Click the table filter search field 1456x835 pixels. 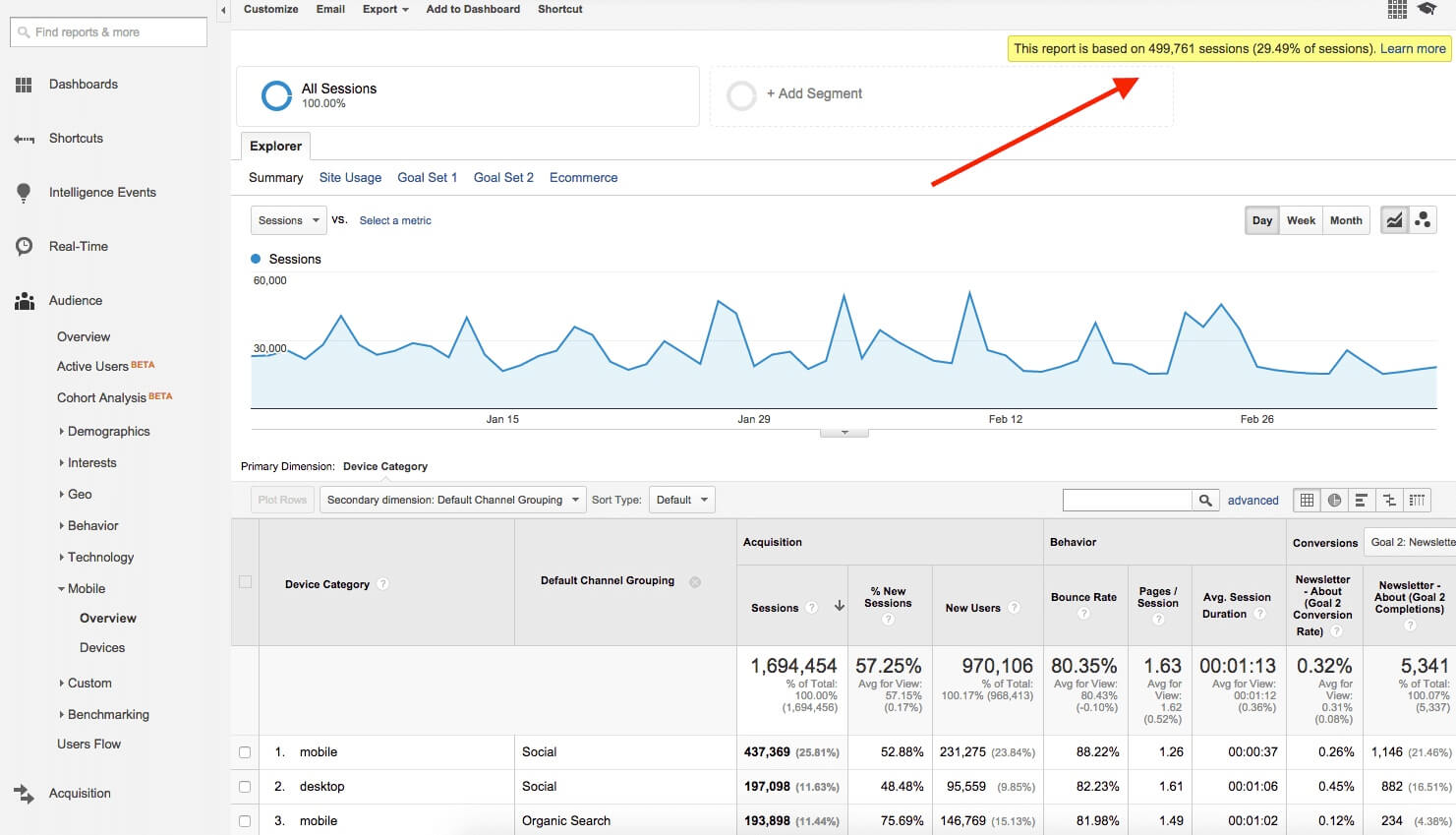pyautogui.click(x=1128, y=500)
